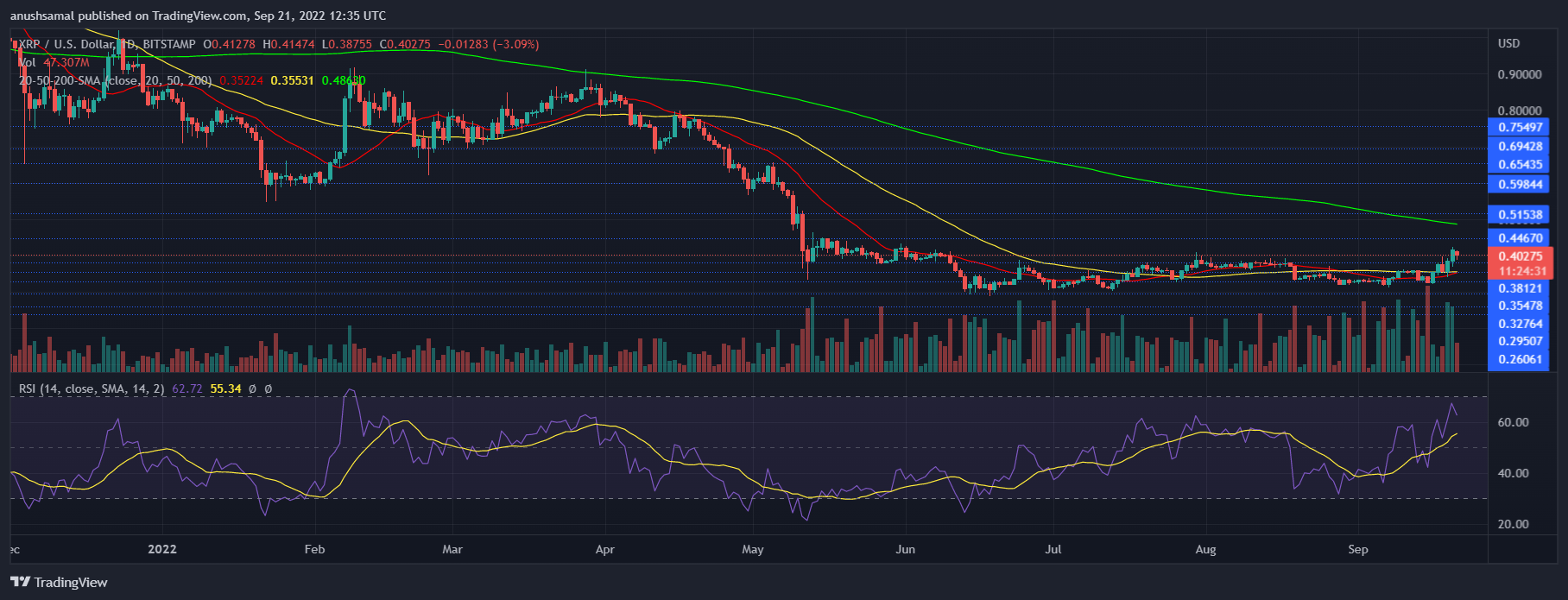Click the current price 0.40275 red label
Viewport: 1568px width, 600px height.
coord(1520,256)
